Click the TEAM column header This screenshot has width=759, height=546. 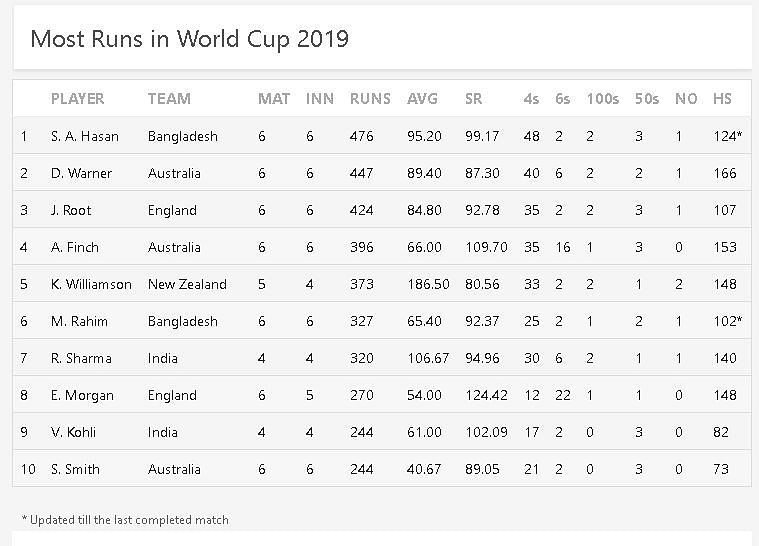click(169, 99)
